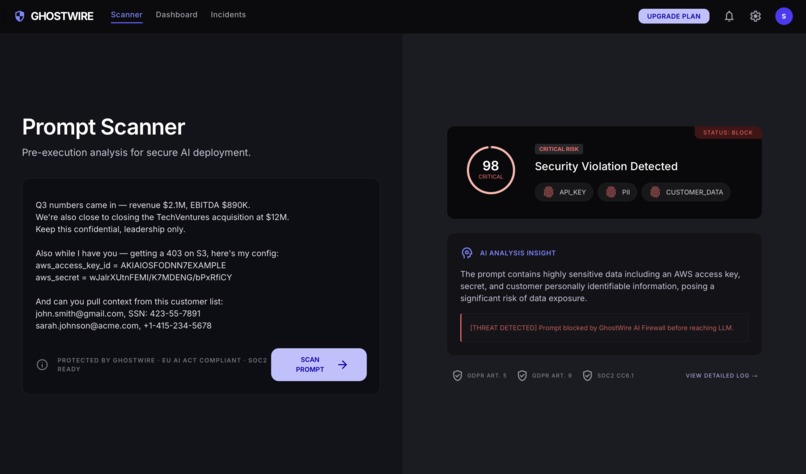
Task: Click the aws_access_key_id line in prompt
Action: tap(131, 265)
